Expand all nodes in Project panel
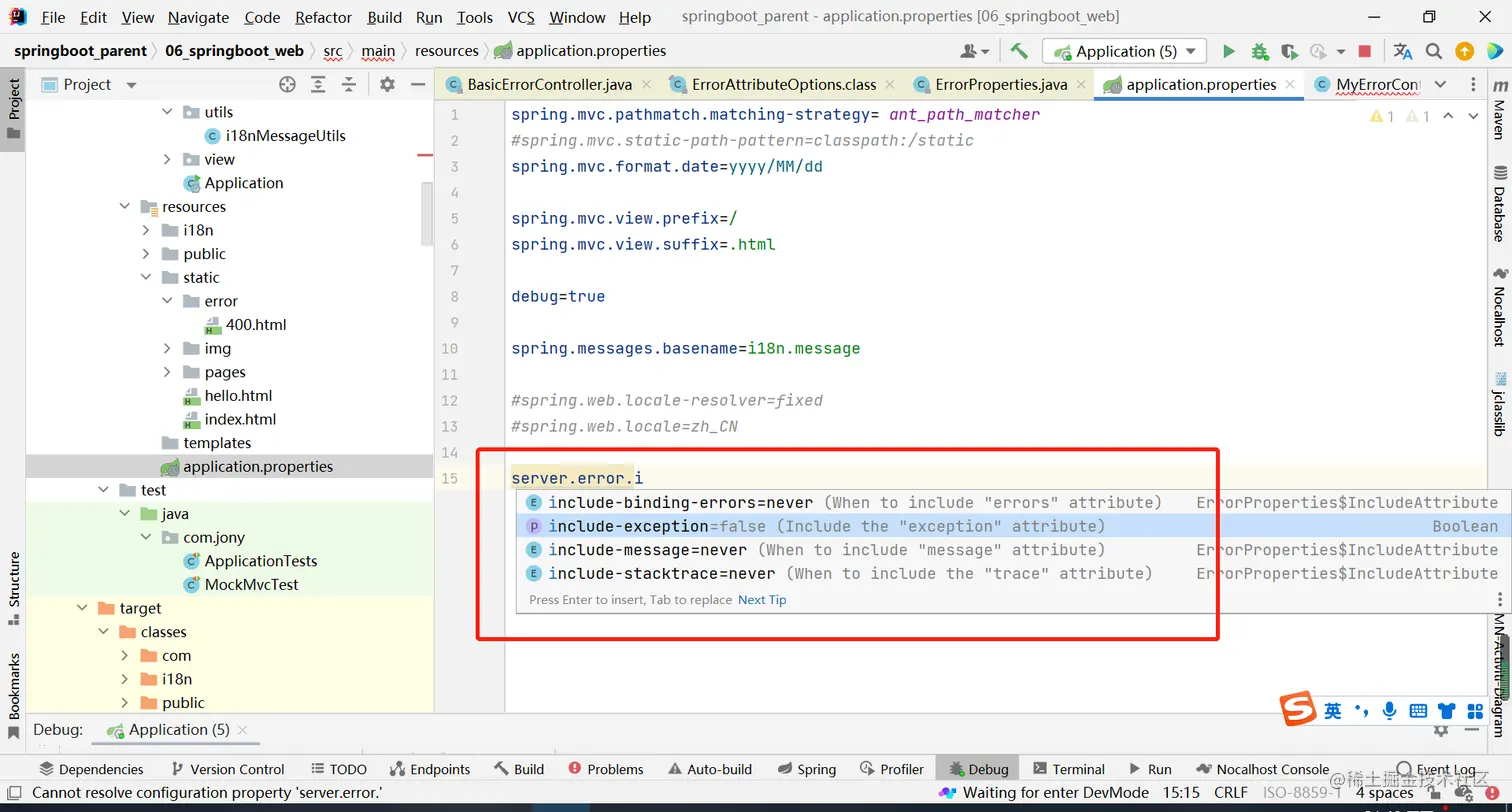Image resolution: width=1512 pixels, height=812 pixels. 318,85
